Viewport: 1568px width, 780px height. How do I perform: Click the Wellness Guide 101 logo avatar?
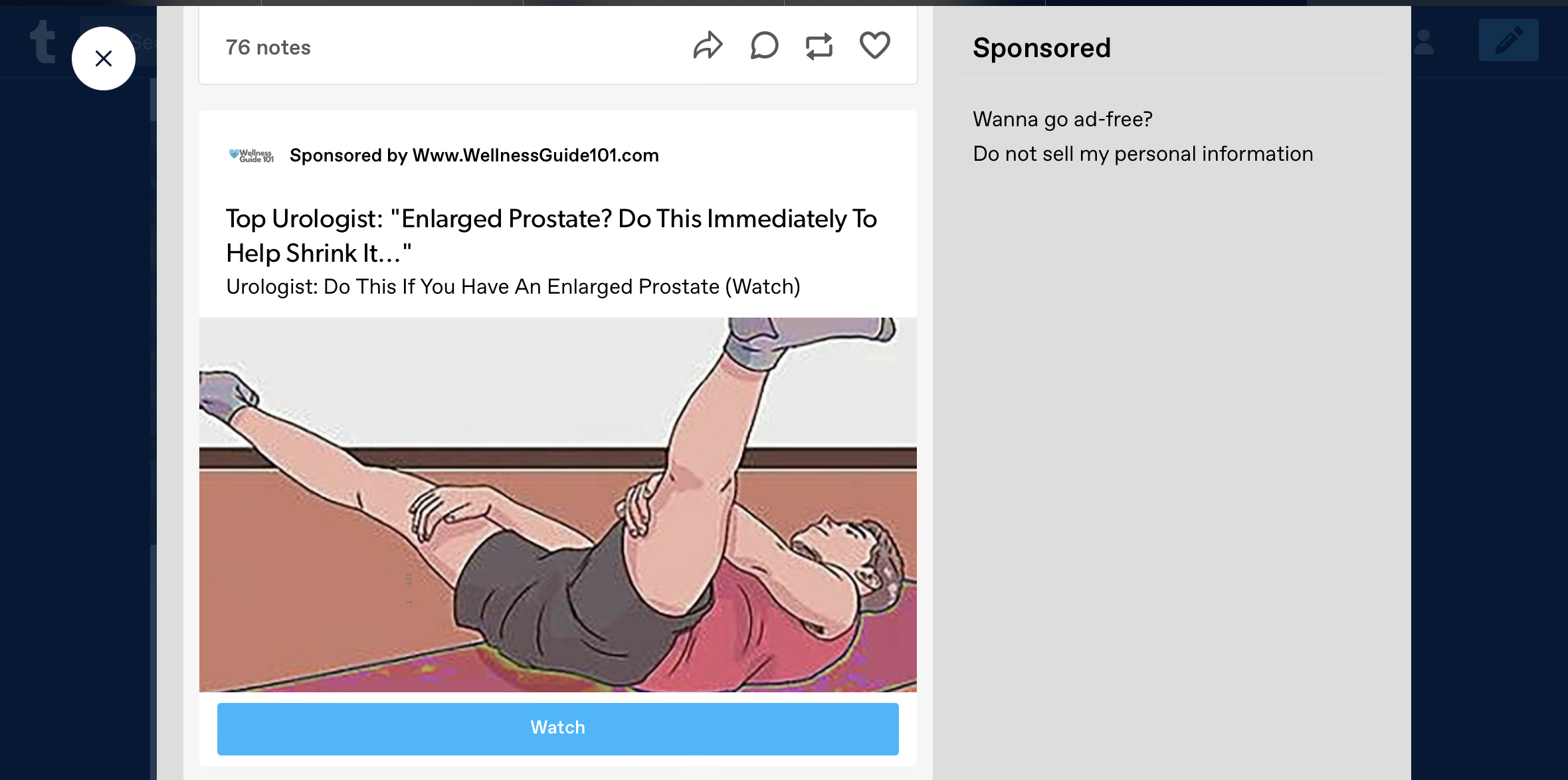coord(251,155)
